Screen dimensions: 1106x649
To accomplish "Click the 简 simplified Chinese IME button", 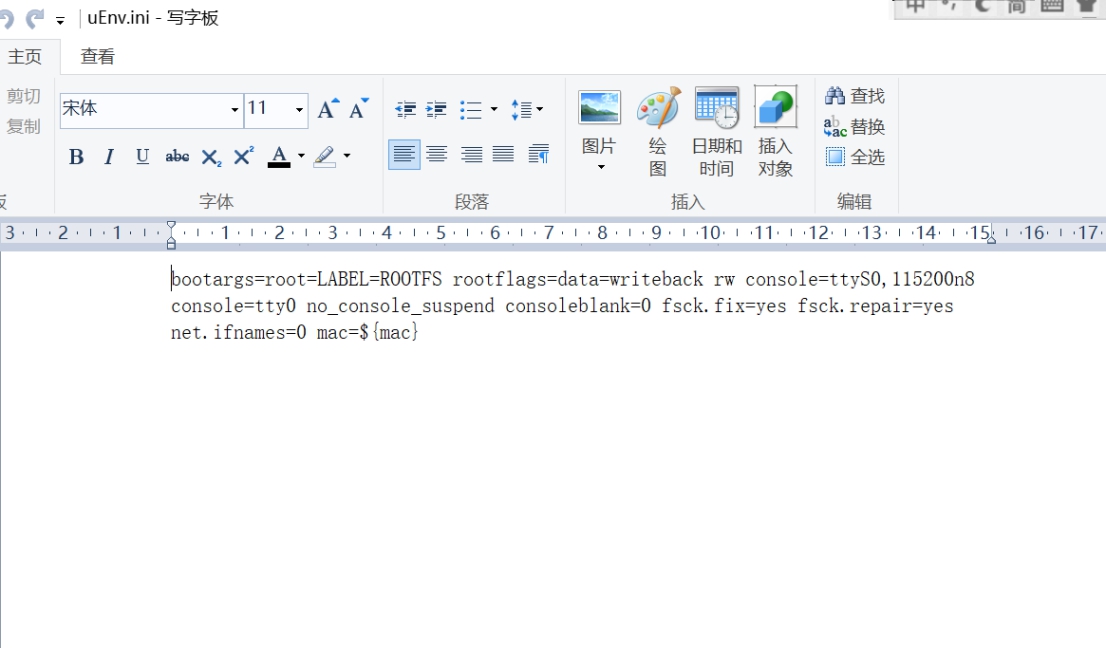I will (x=1016, y=6).
